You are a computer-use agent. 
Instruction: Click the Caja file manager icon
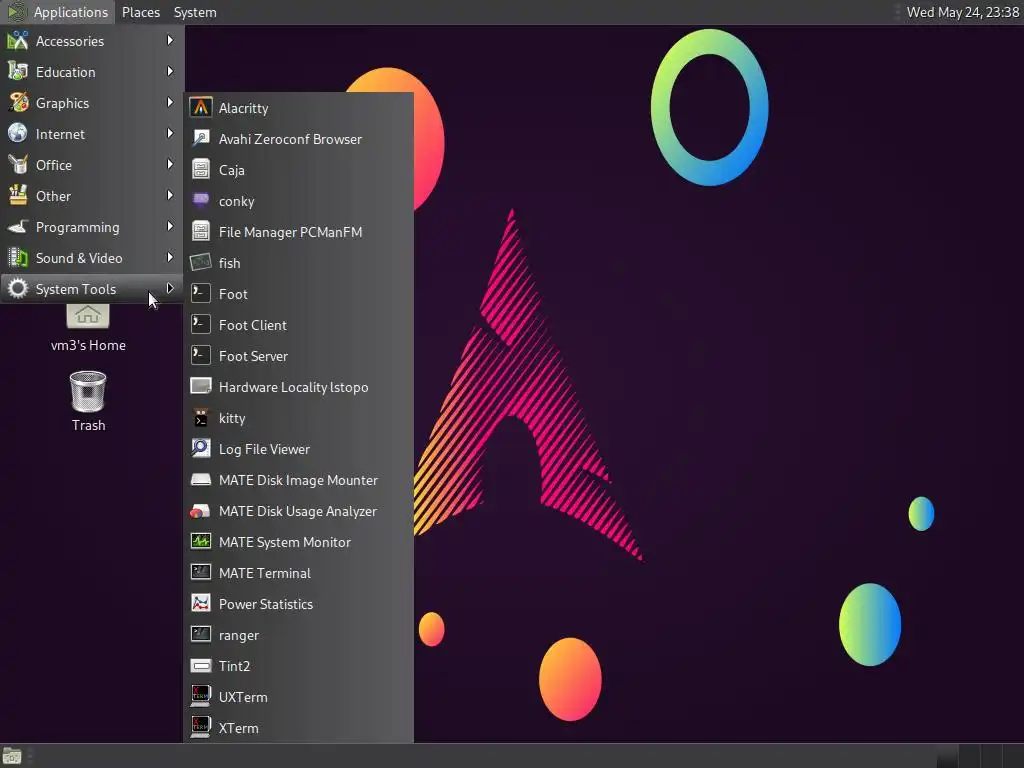click(x=200, y=169)
